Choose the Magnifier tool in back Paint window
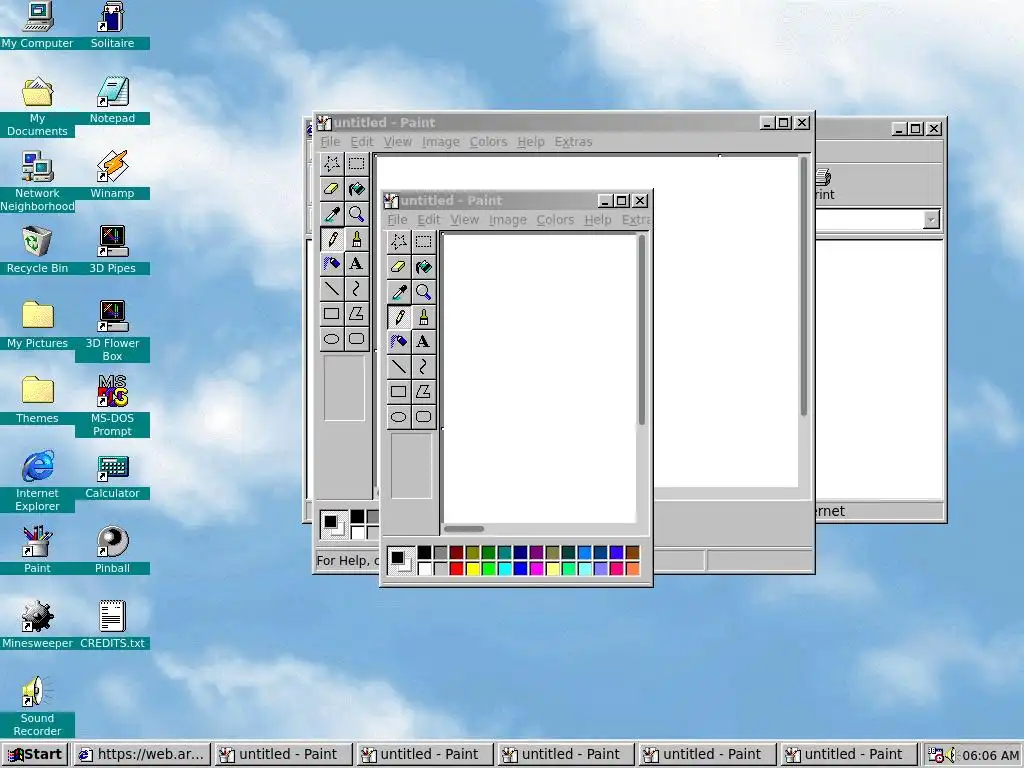Viewport: 1024px width, 768px height. [x=357, y=214]
